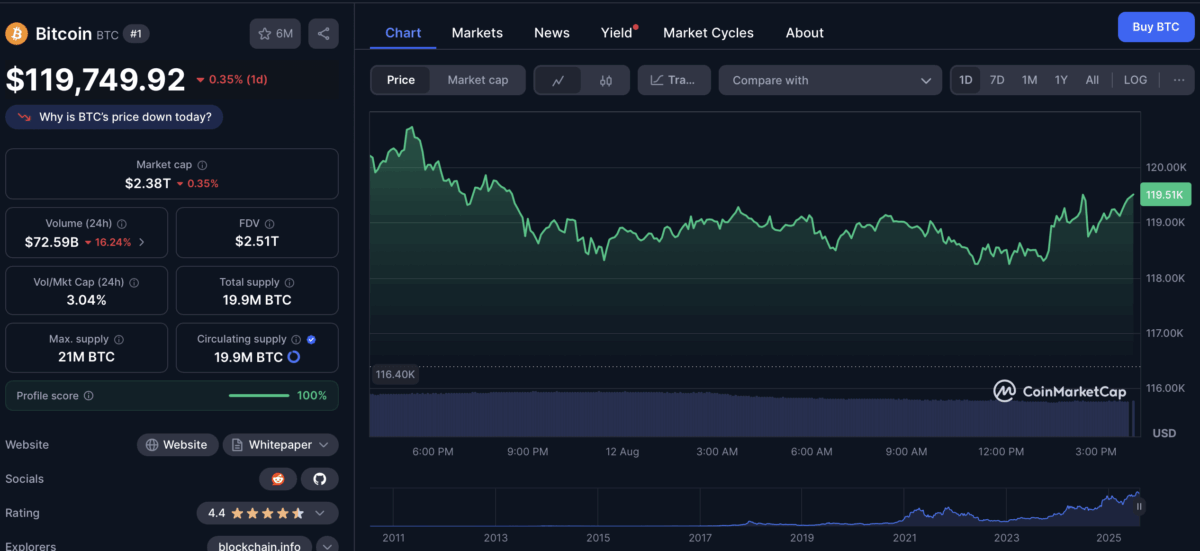Click the $119,749.92 price text
Image resolution: width=1200 pixels, height=551 pixels.
[x=96, y=80]
